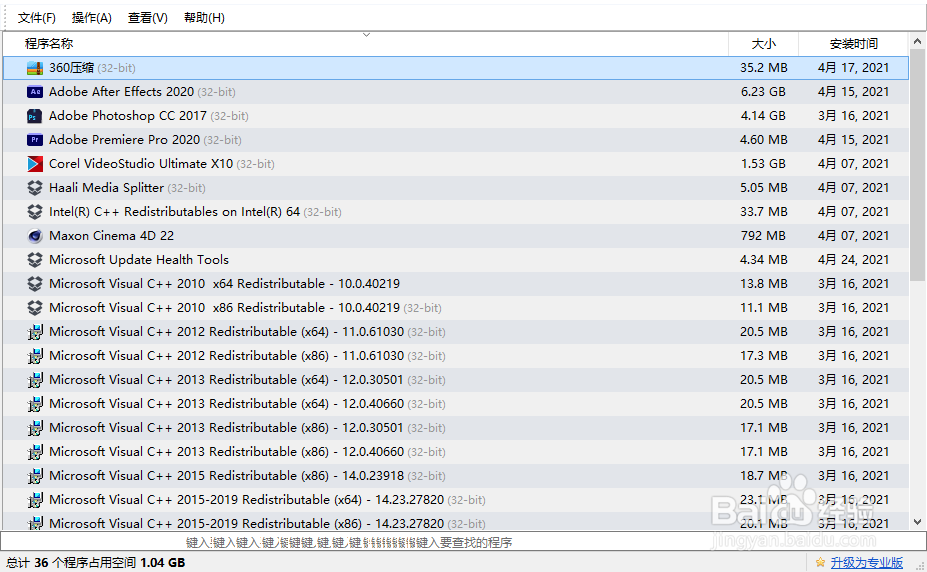The width and height of the screenshot is (927, 572).
Task: Click the scrollbar down arrow
Action: tap(917, 522)
